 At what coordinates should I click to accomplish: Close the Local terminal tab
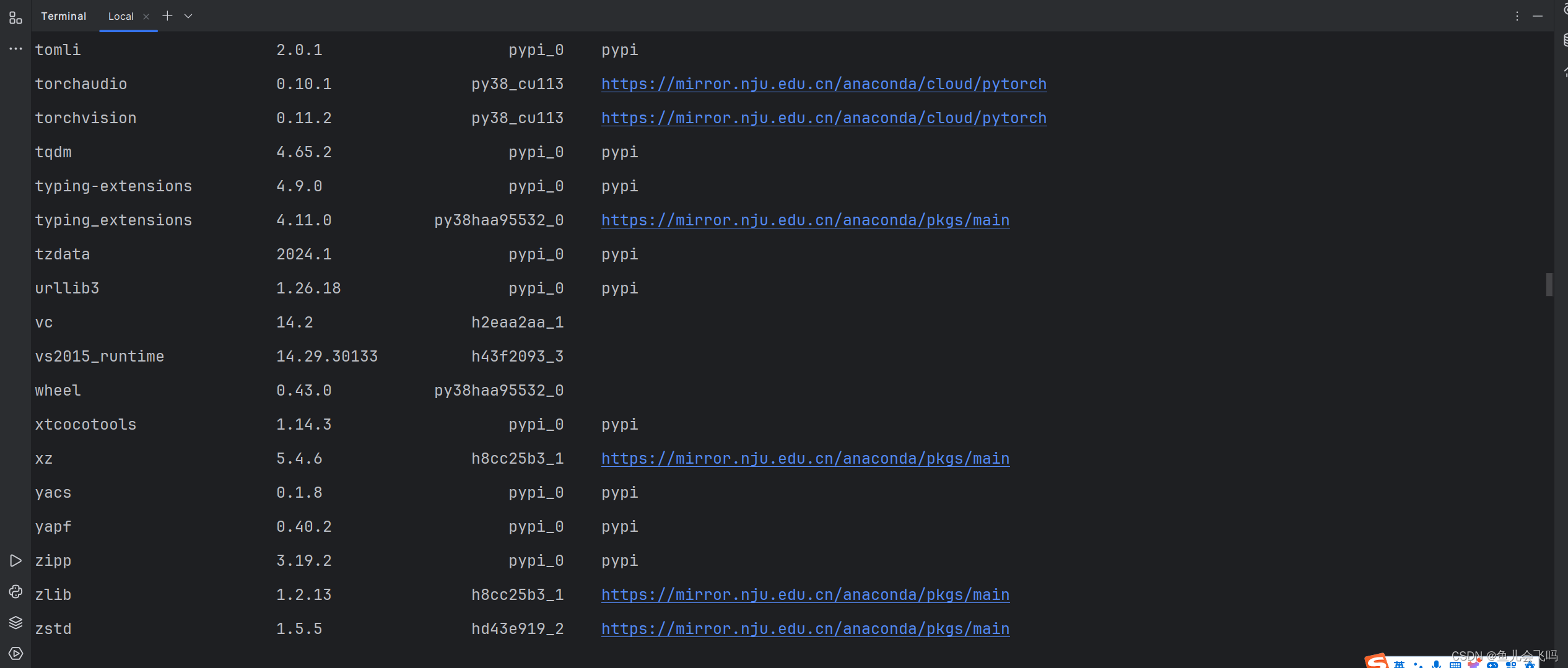pyautogui.click(x=146, y=17)
